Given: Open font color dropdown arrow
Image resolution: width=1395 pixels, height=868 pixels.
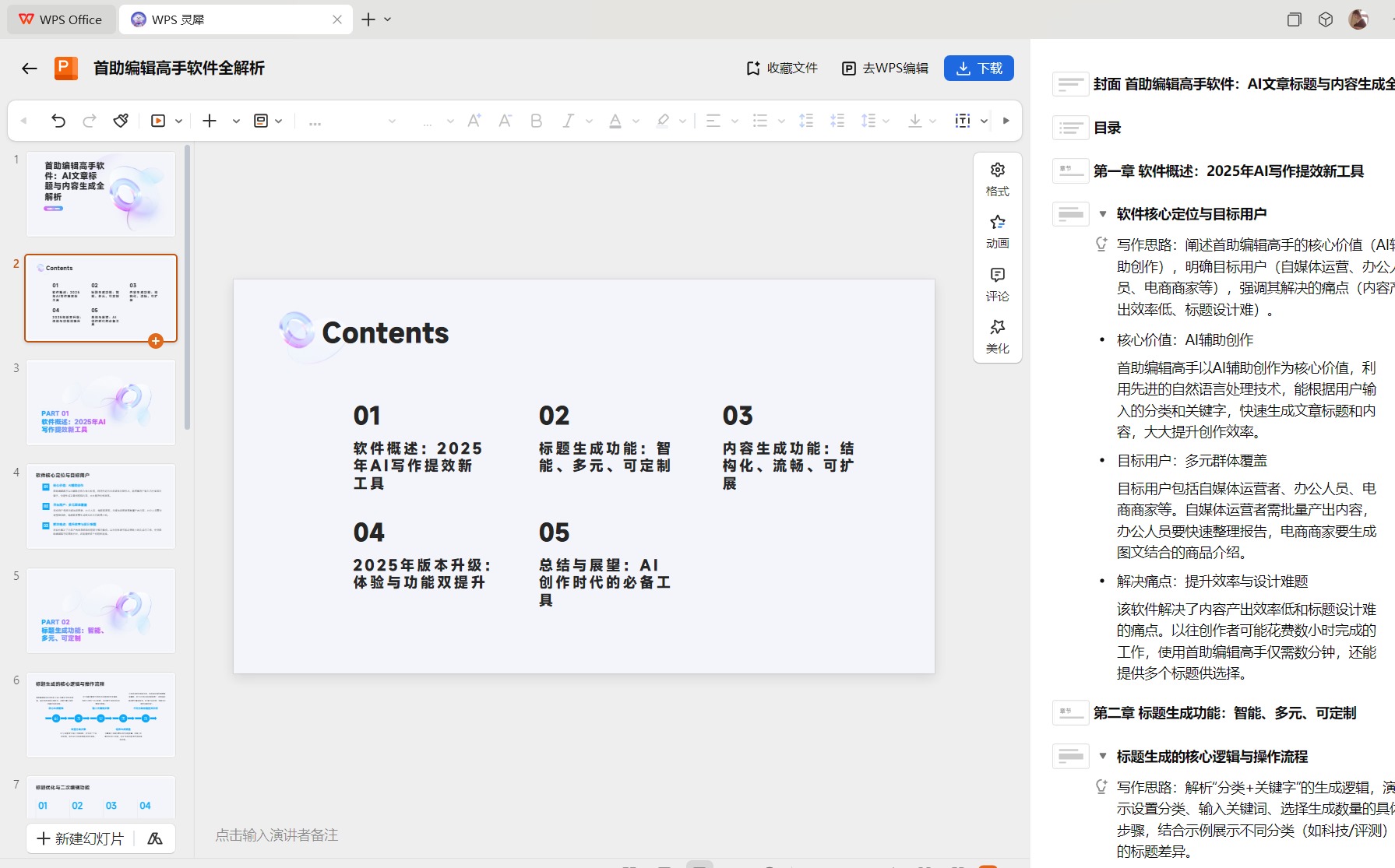Looking at the screenshot, I should point(636,121).
